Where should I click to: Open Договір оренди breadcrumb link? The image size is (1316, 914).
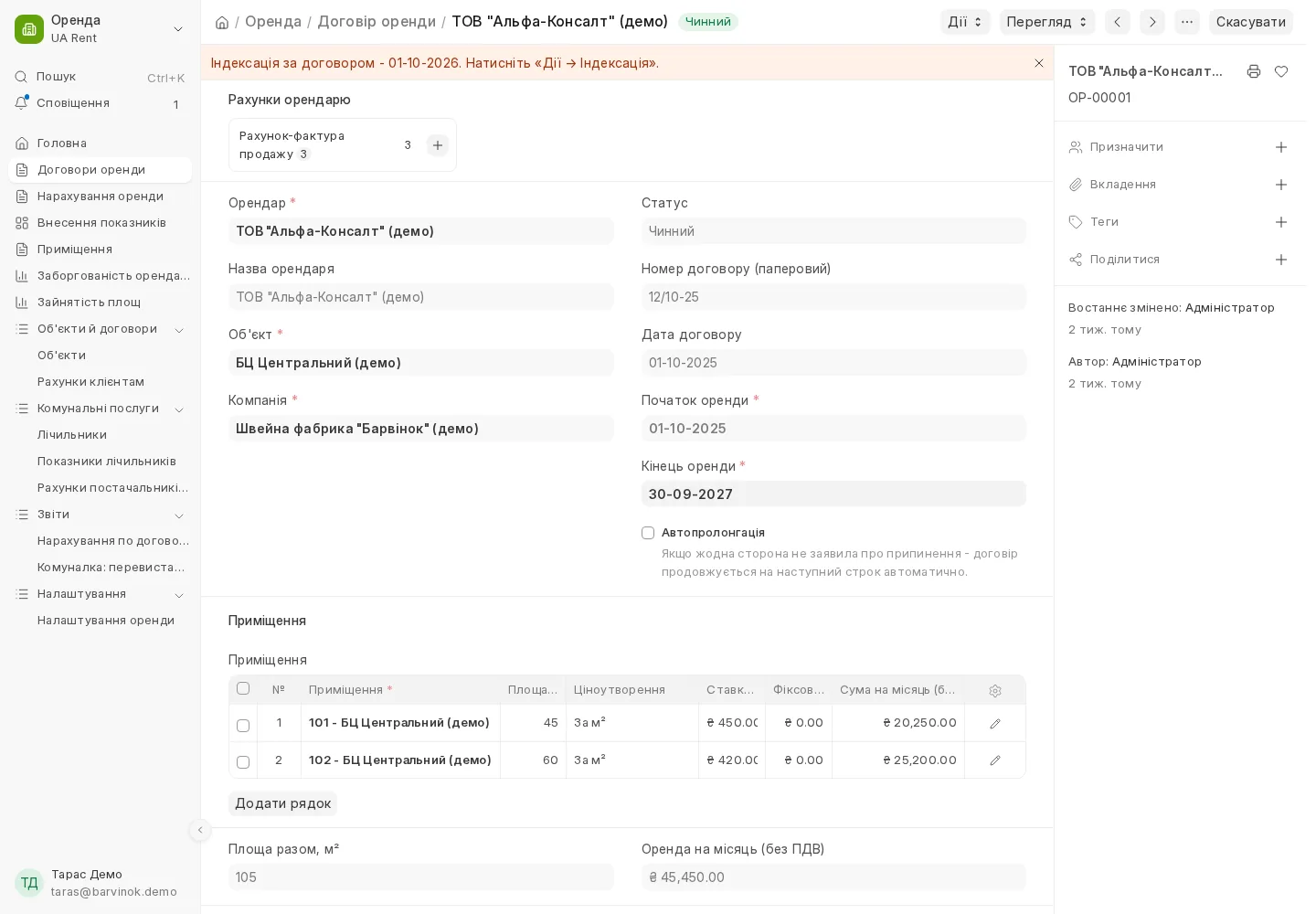pos(377,21)
